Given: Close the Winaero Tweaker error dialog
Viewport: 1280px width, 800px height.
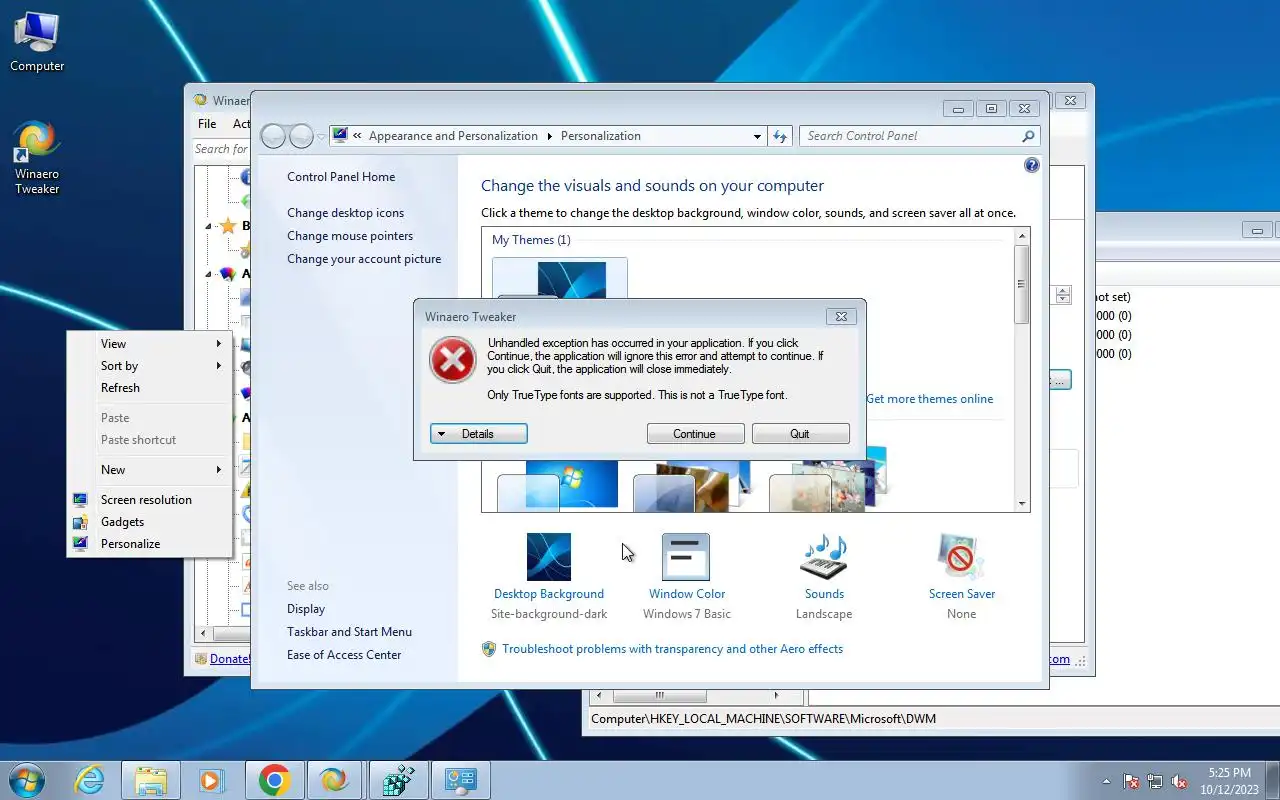Looking at the screenshot, I should pyautogui.click(x=841, y=316).
